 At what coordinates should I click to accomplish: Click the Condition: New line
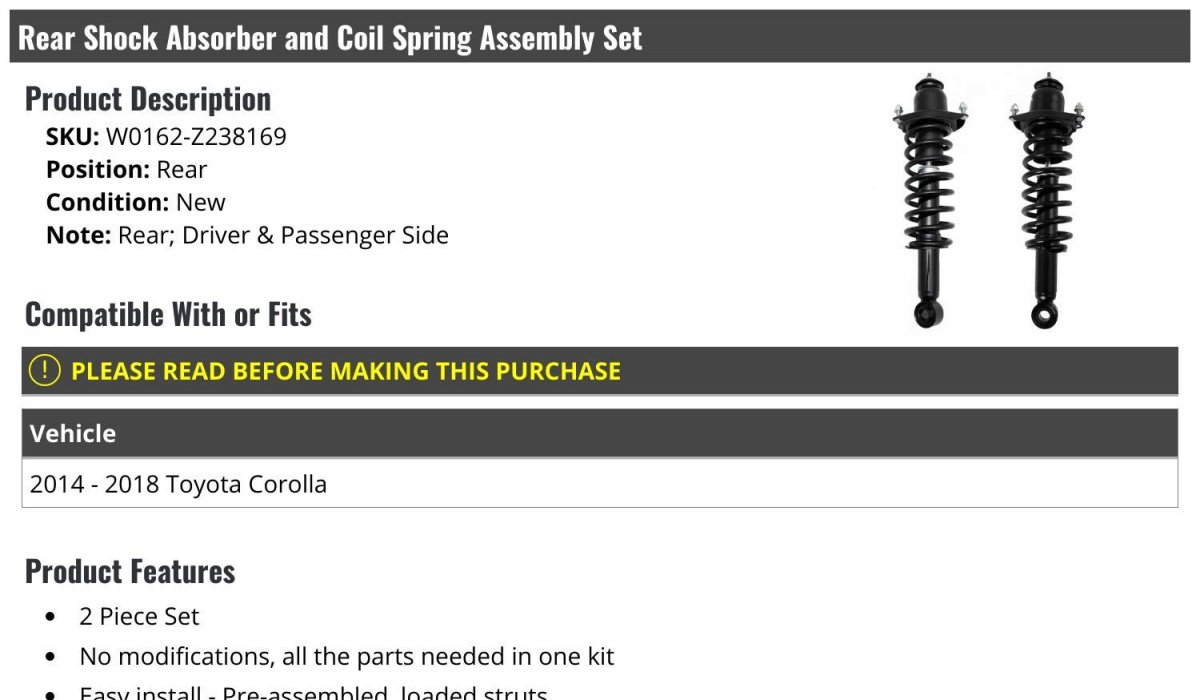tap(136, 203)
